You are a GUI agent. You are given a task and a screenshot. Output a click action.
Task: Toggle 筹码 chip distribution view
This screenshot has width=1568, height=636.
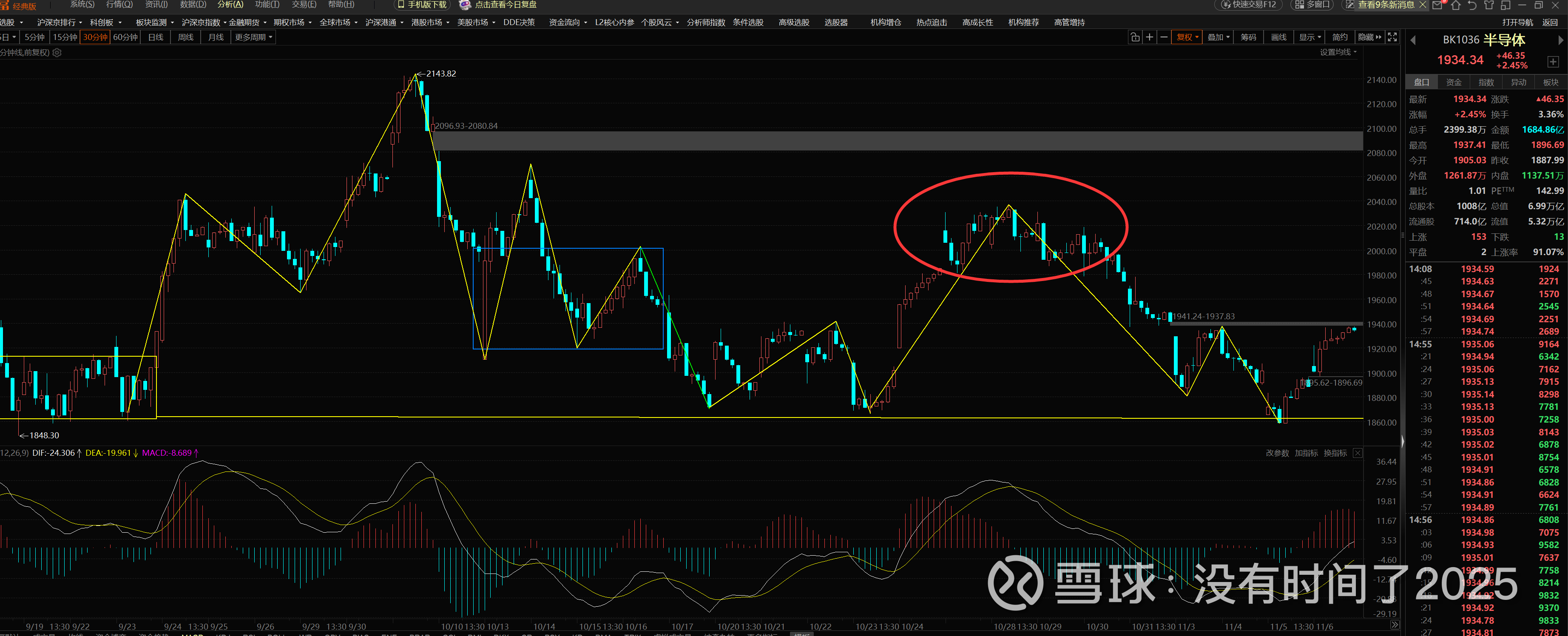click(x=1248, y=37)
